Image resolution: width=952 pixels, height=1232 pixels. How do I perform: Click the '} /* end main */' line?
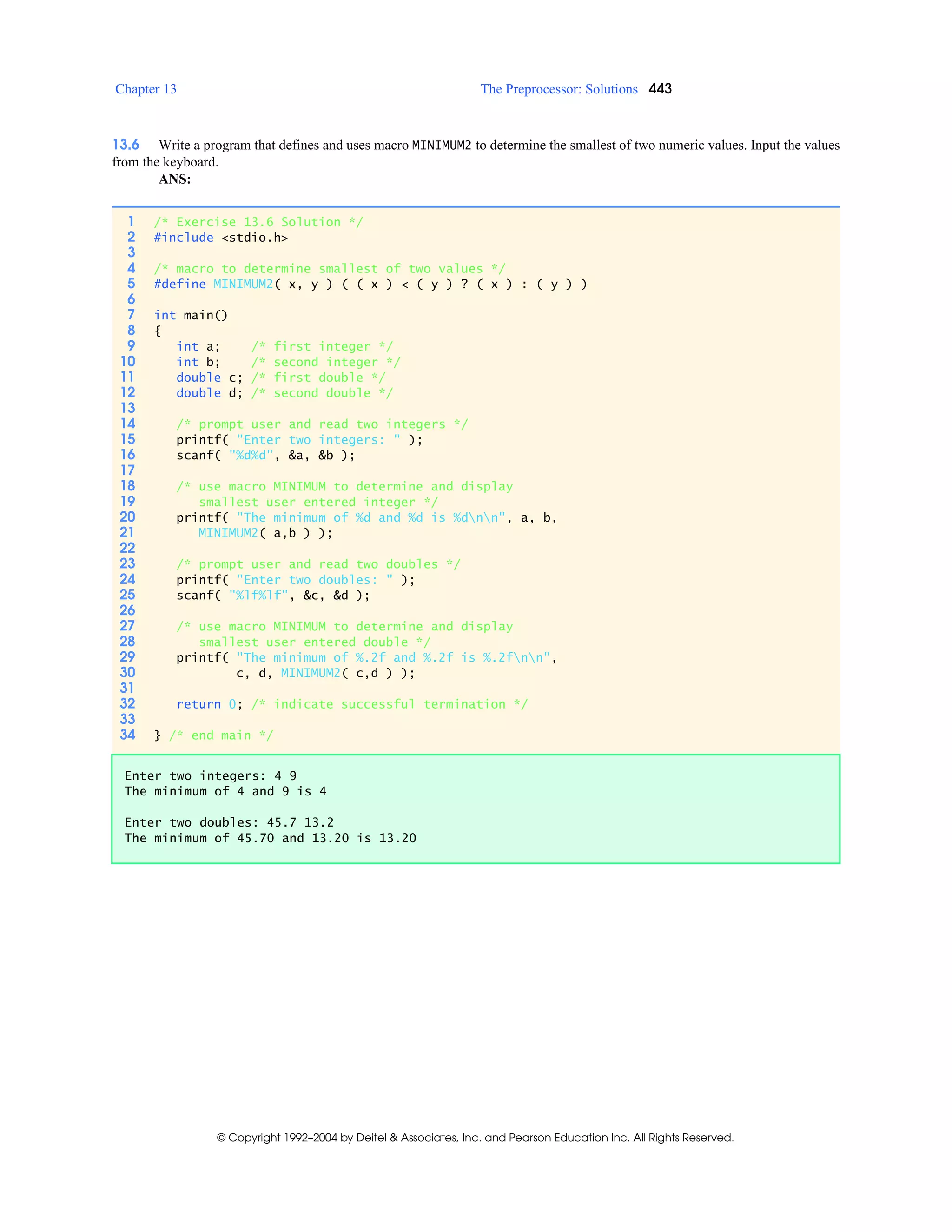tap(213, 735)
